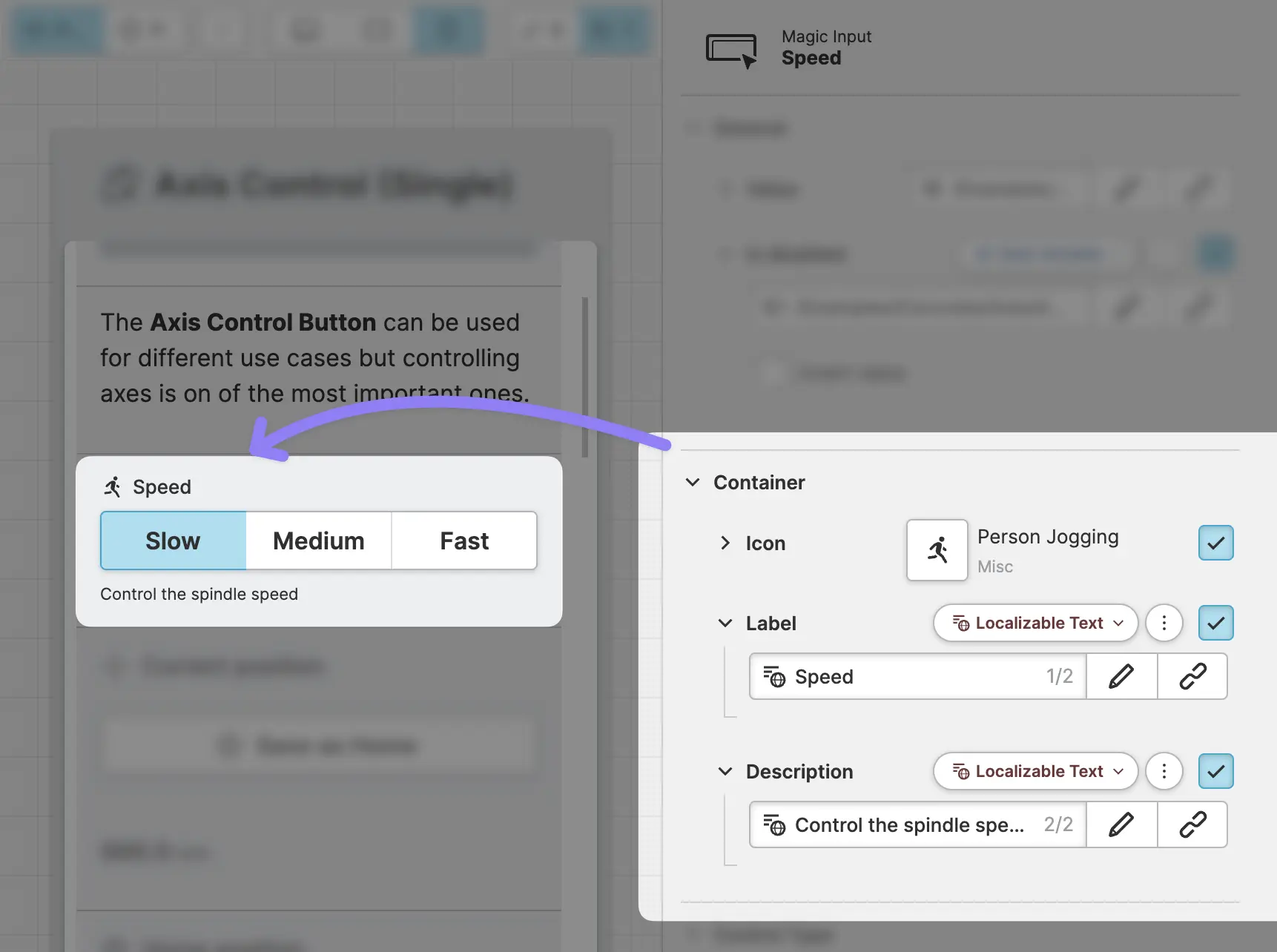Screen dimensions: 1277x952
Task: Uncheck the Label property checkbox
Action: [1215, 623]
